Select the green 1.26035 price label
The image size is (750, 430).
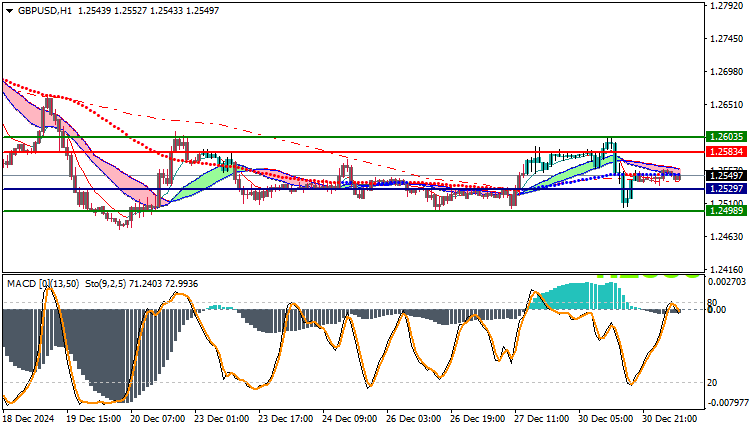click(726, 137)
